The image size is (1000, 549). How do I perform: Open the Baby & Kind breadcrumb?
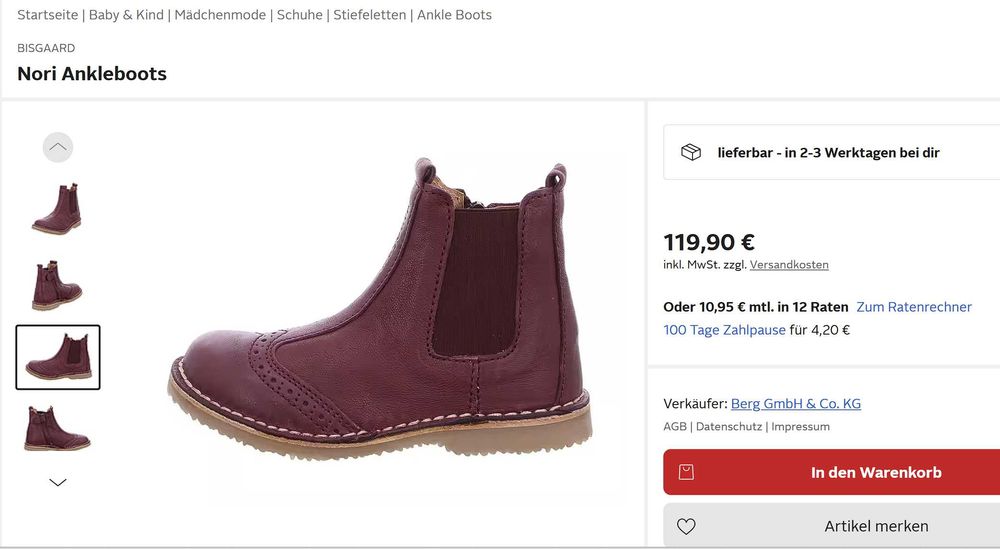[126, 15]
